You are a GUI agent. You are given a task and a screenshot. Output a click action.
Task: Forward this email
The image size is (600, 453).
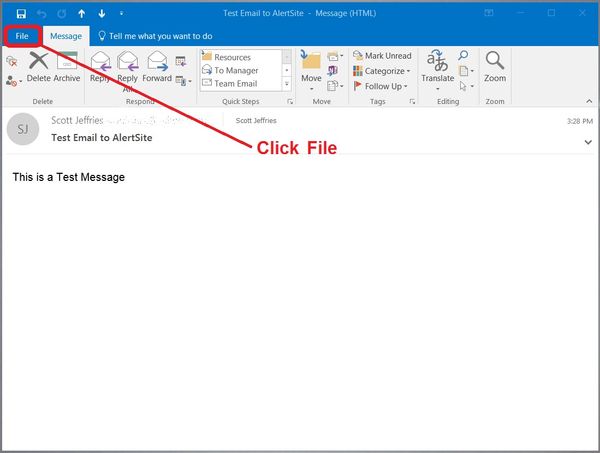157,66
